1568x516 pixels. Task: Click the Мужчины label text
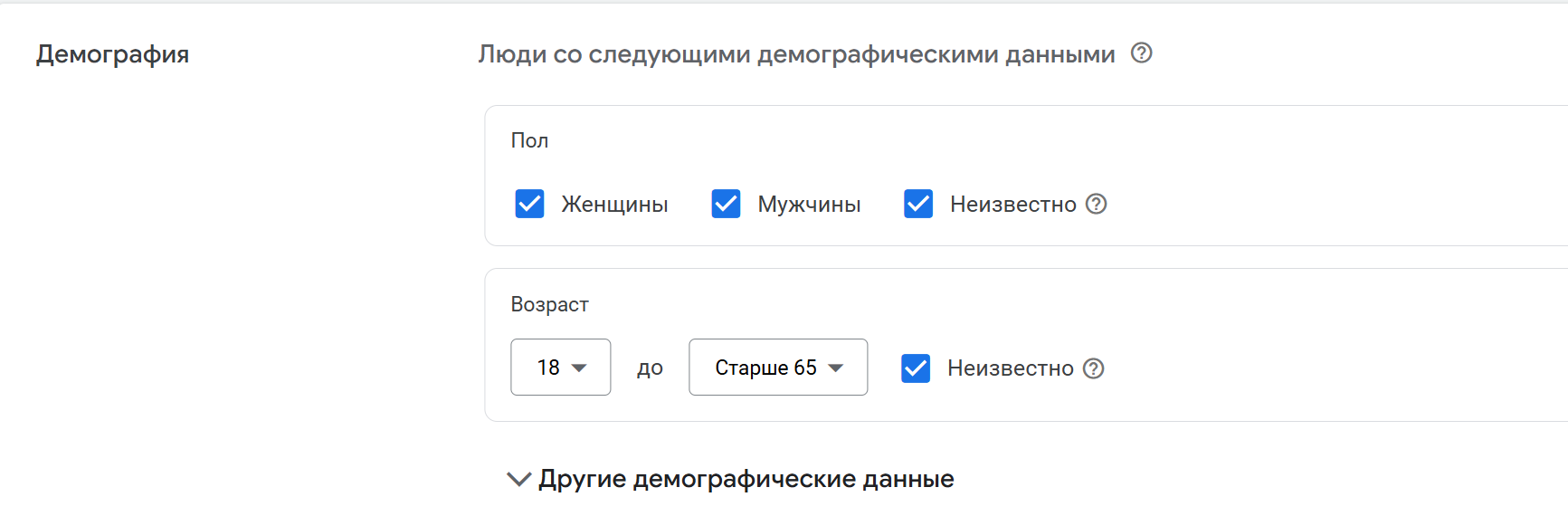click(809, 205)
